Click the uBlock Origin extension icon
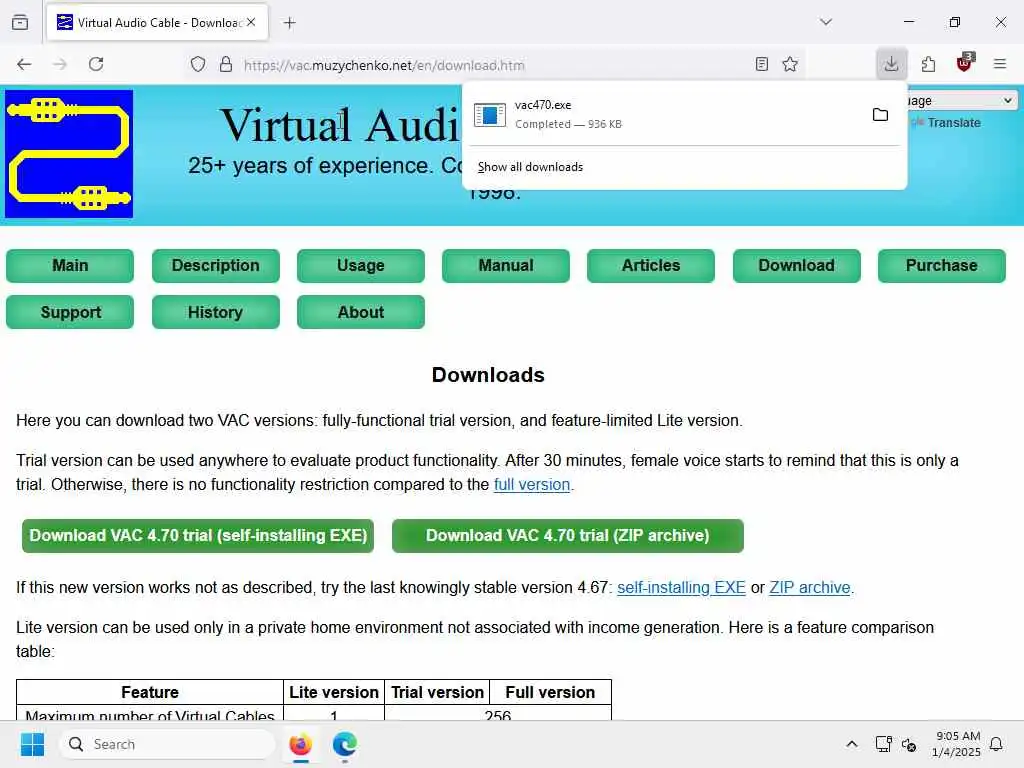1024x768 pixels. coord(965,63)
